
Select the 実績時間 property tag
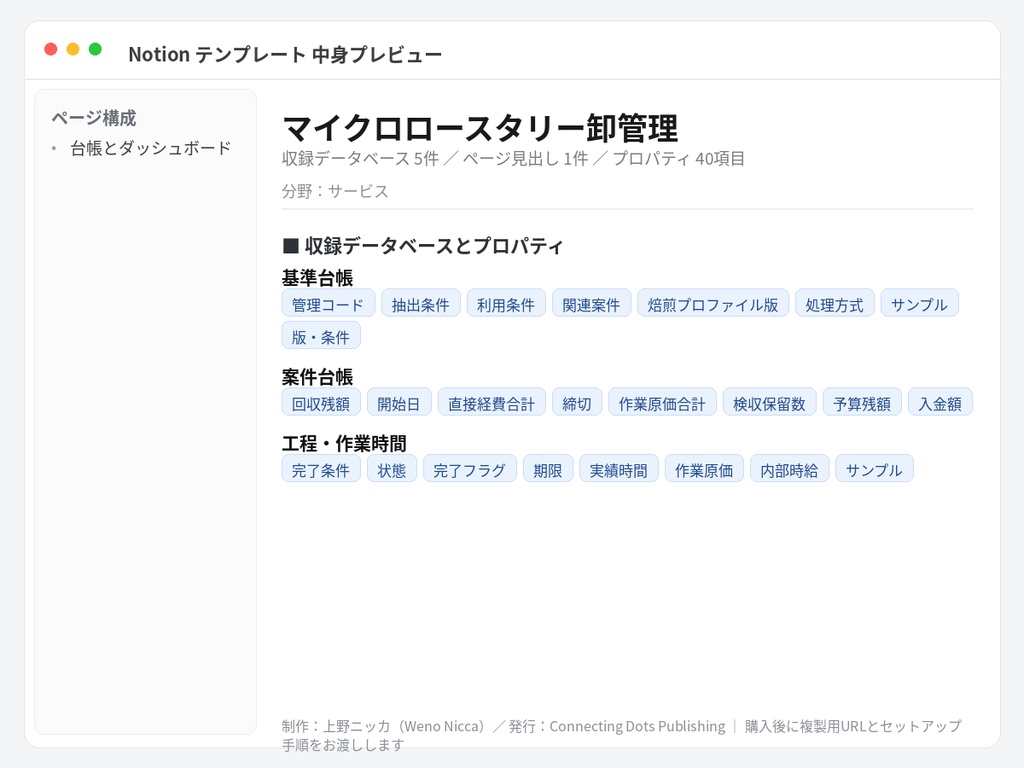619,469
